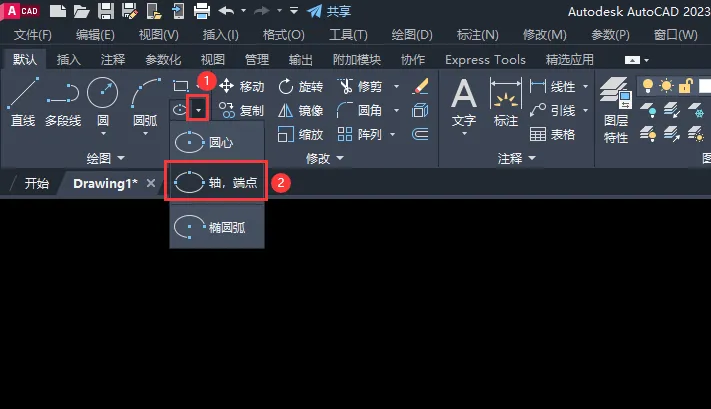Open the circle tool dropdown arrow
The height and width of the screenshot is (409, 711).
point(103,134)
